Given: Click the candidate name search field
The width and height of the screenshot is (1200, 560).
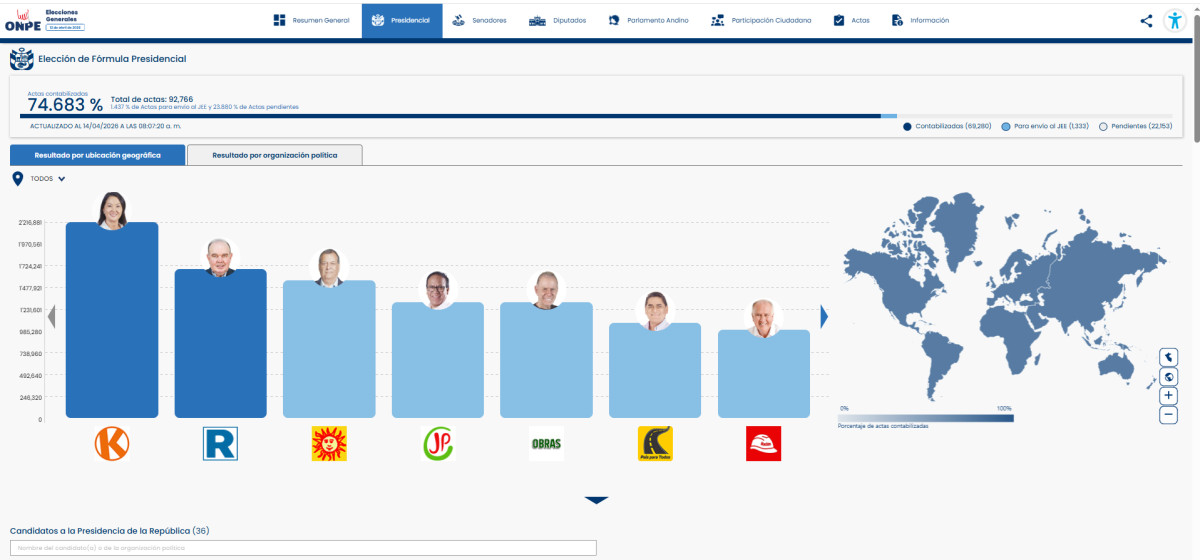Looking at the screenshot, I should [303, 548].
